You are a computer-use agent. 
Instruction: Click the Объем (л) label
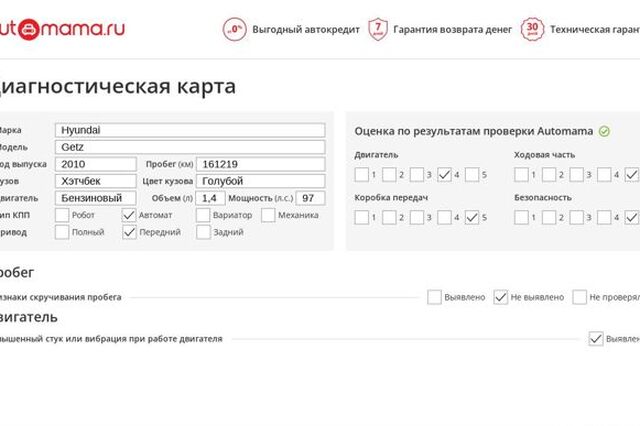pos(172,198)
